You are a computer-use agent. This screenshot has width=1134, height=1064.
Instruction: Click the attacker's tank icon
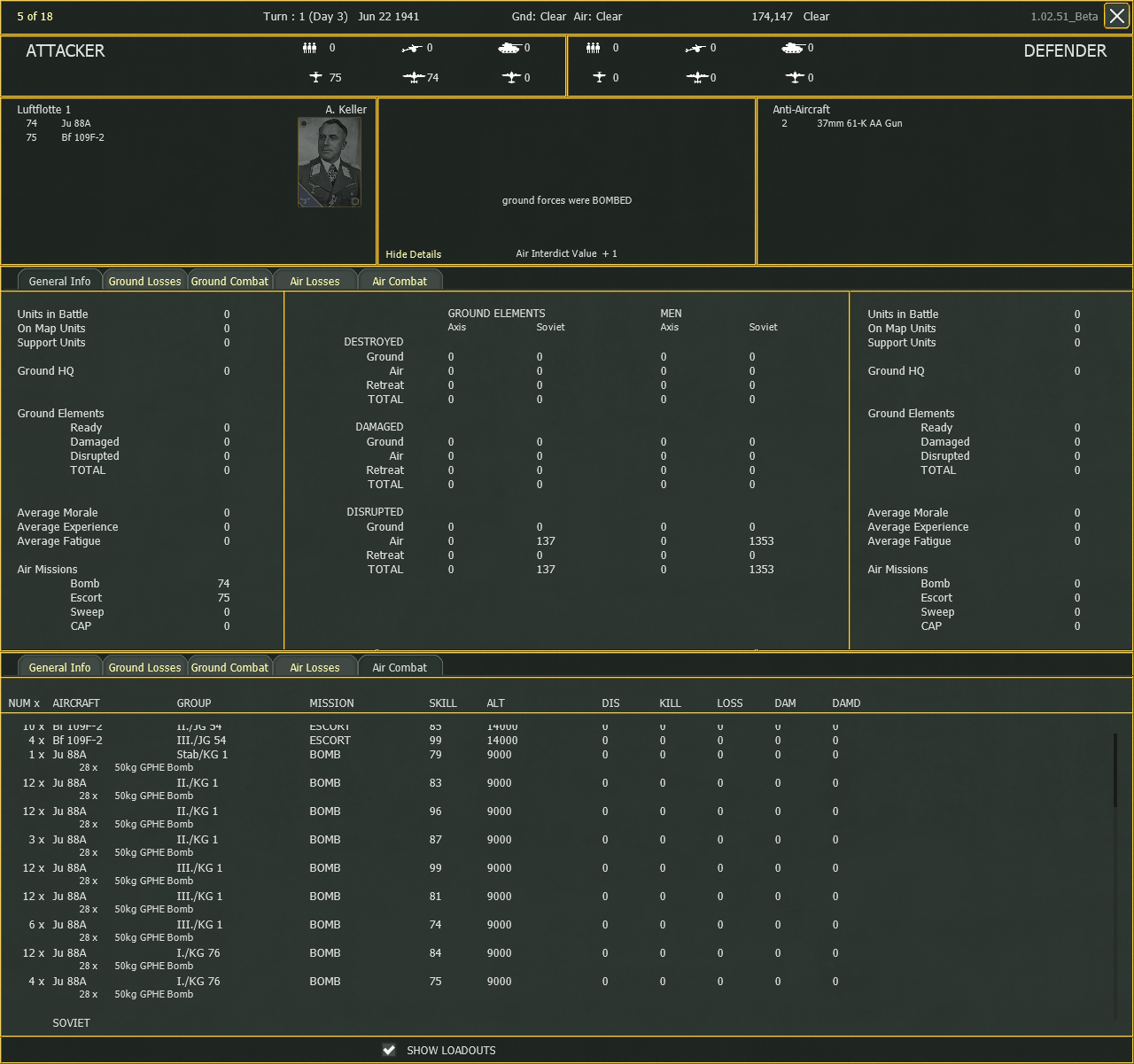click(x=509, y=48)
